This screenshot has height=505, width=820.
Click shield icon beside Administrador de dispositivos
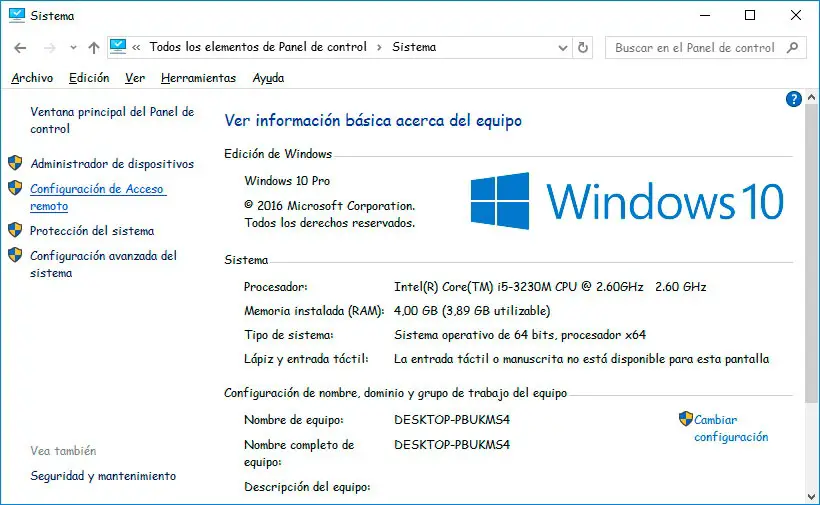pyautogui.click(x=15, y=163)
